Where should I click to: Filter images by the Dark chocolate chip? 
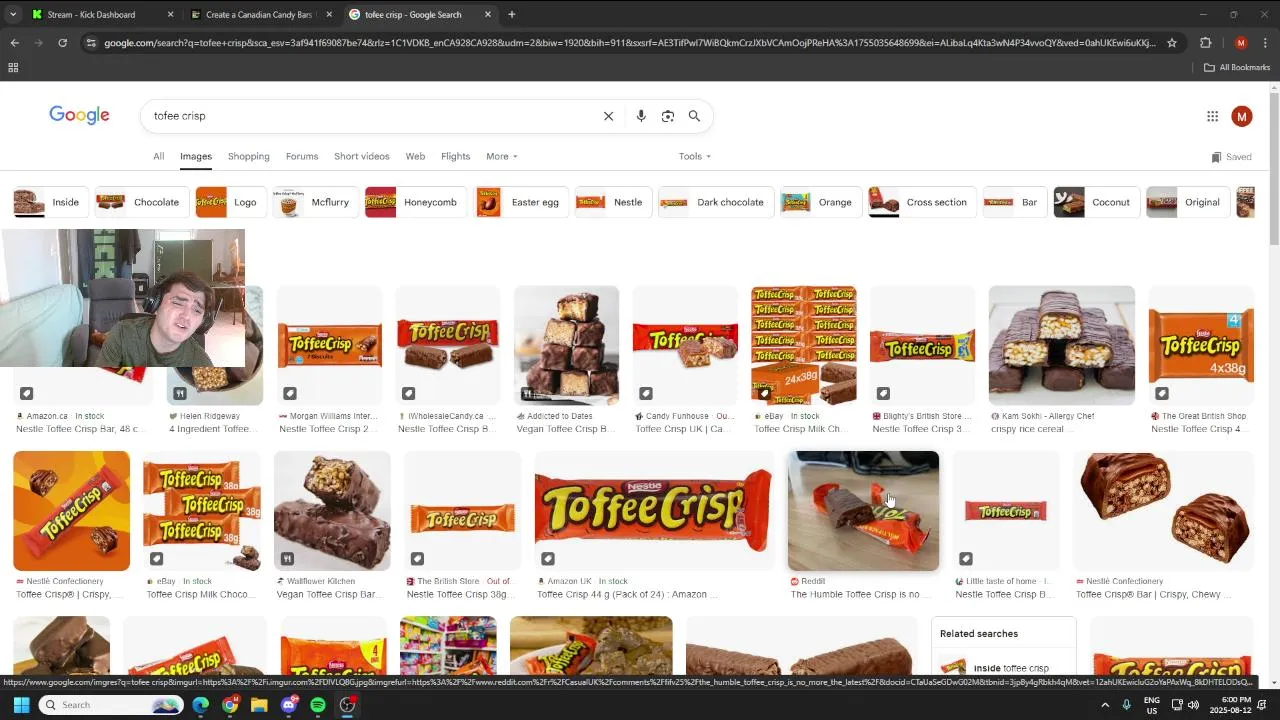coord(714,202)
